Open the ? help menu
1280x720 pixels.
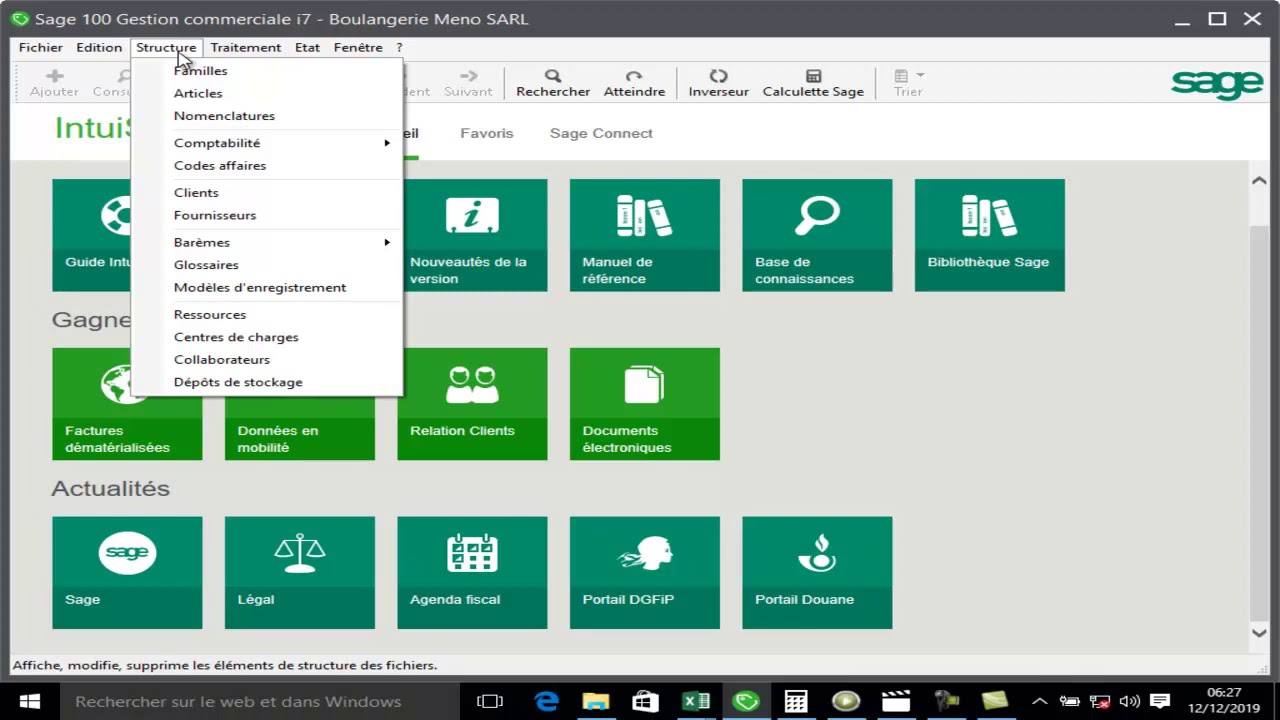coord(399,47)
